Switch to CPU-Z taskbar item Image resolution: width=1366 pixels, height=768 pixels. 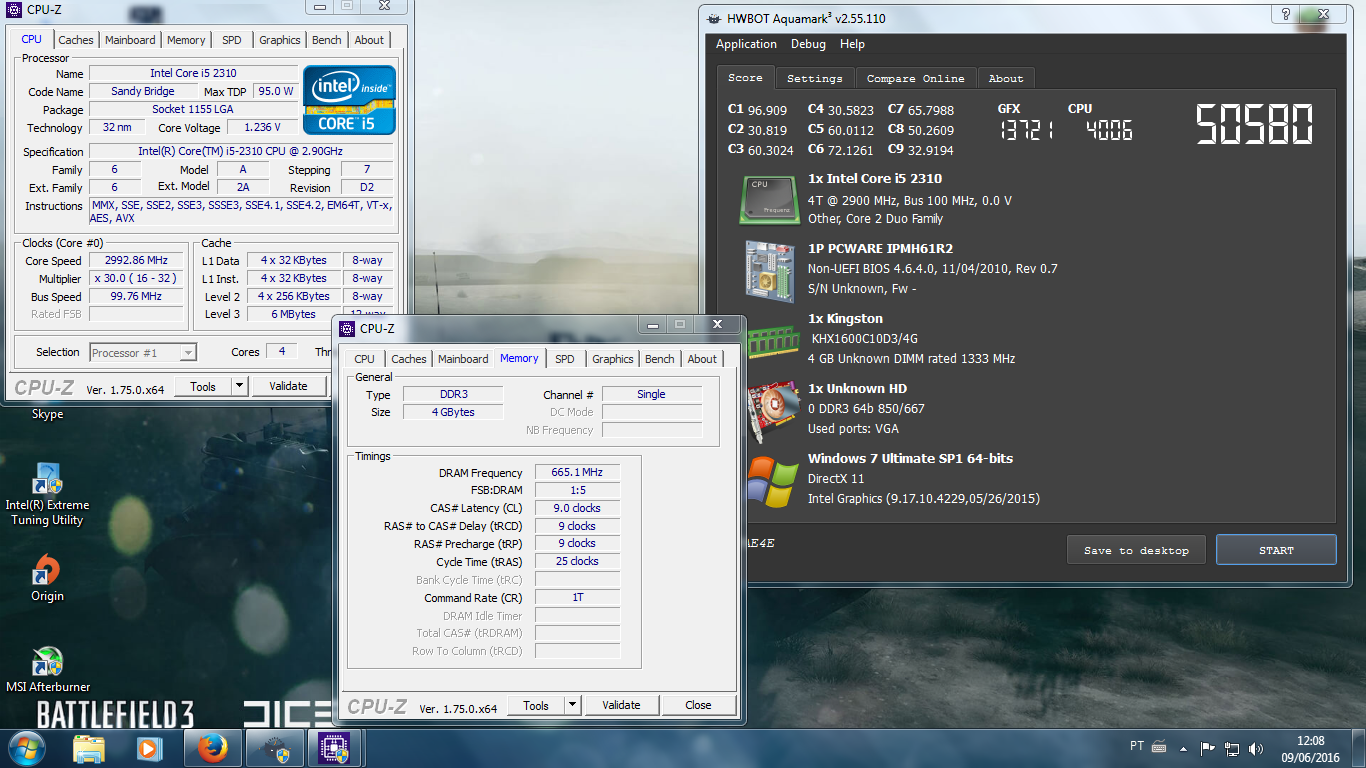pos(334,748)
